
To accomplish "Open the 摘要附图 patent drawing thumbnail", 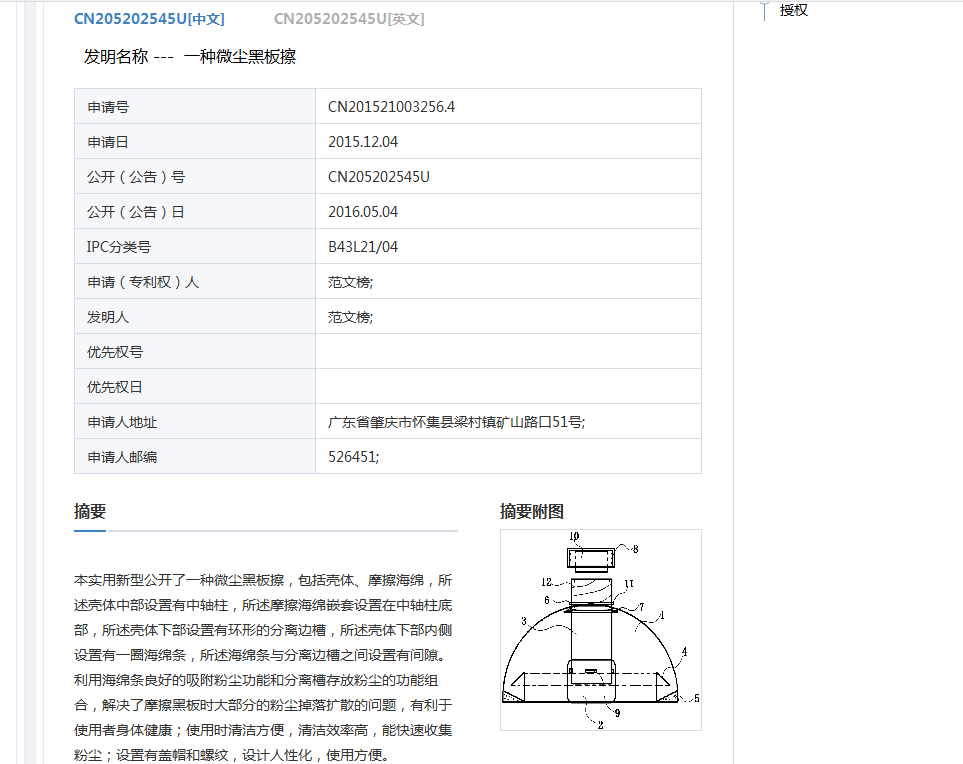I will click(x=600, y=629).
